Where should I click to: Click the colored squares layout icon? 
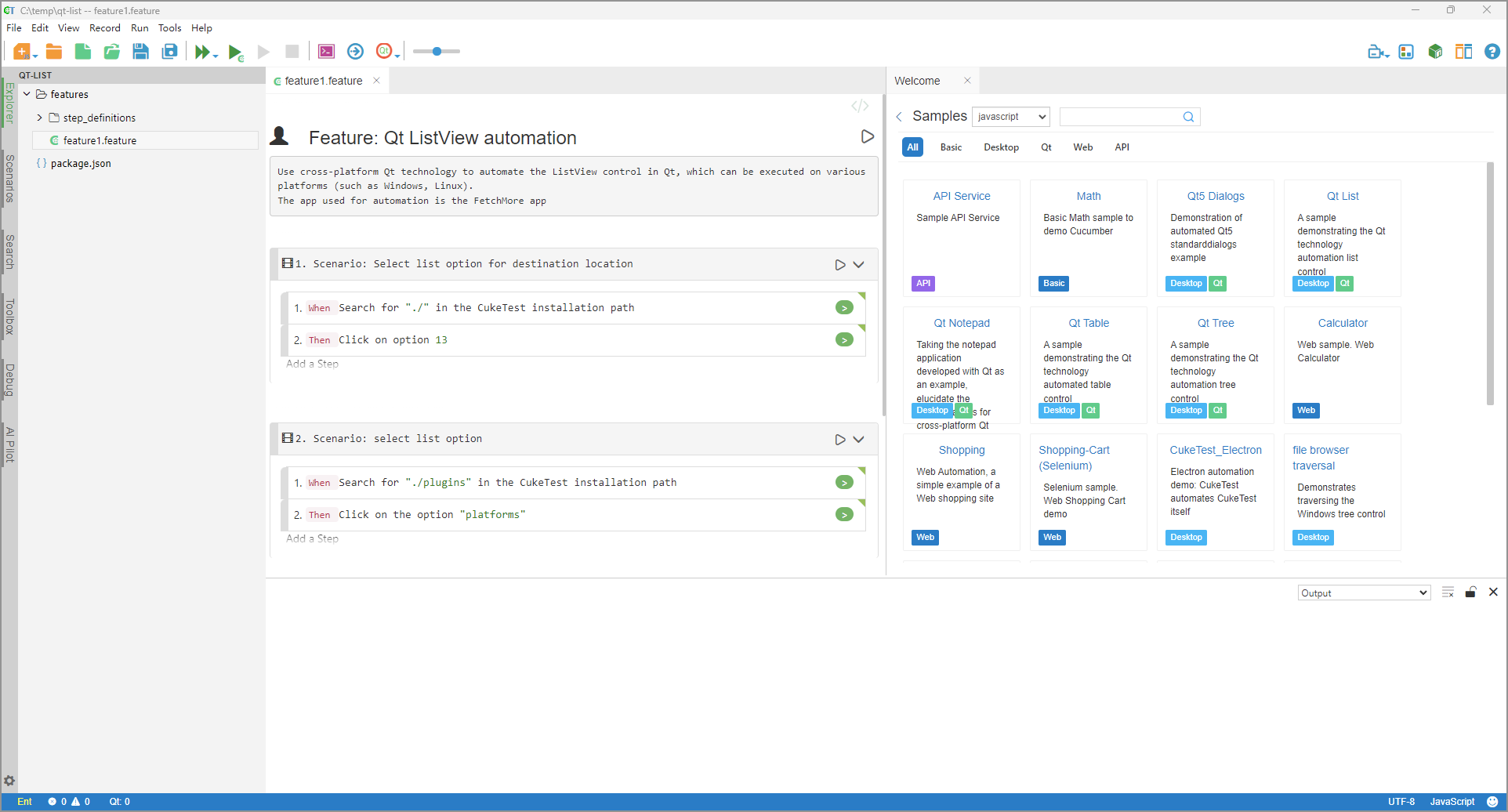point(1406,52)
